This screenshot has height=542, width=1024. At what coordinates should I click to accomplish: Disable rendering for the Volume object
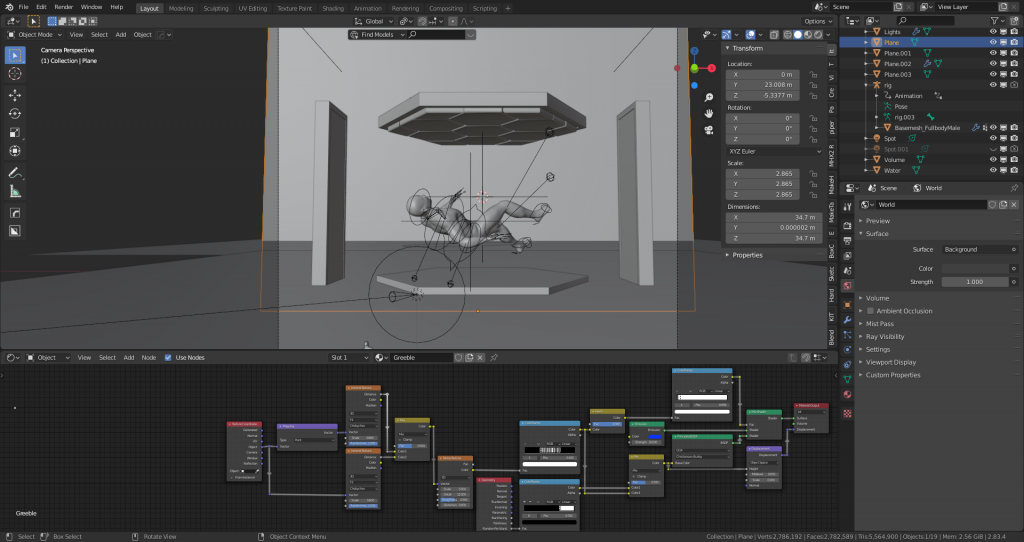tap(1014, 159)
